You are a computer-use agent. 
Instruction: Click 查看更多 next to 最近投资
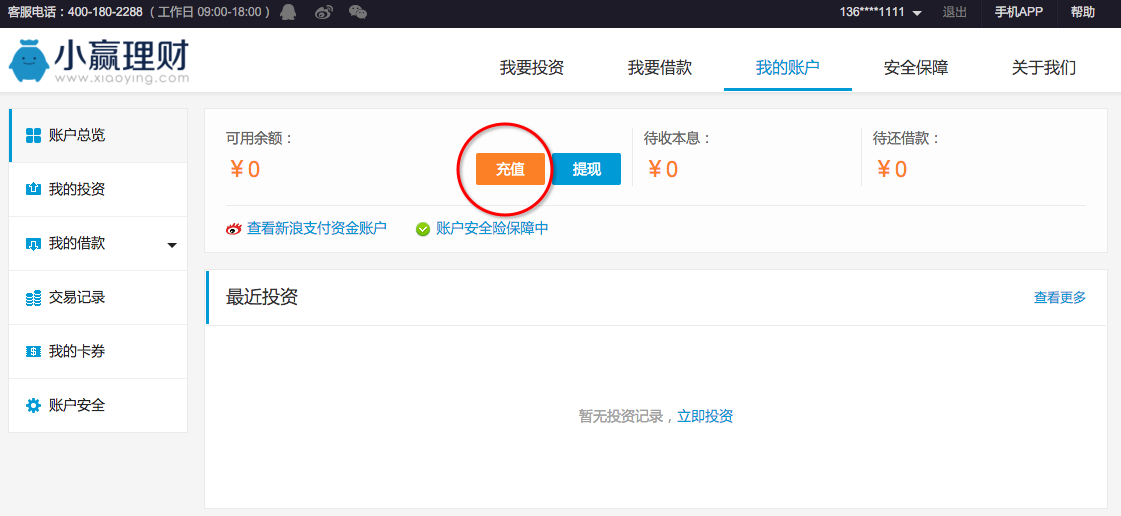[x=1060, y=297]
